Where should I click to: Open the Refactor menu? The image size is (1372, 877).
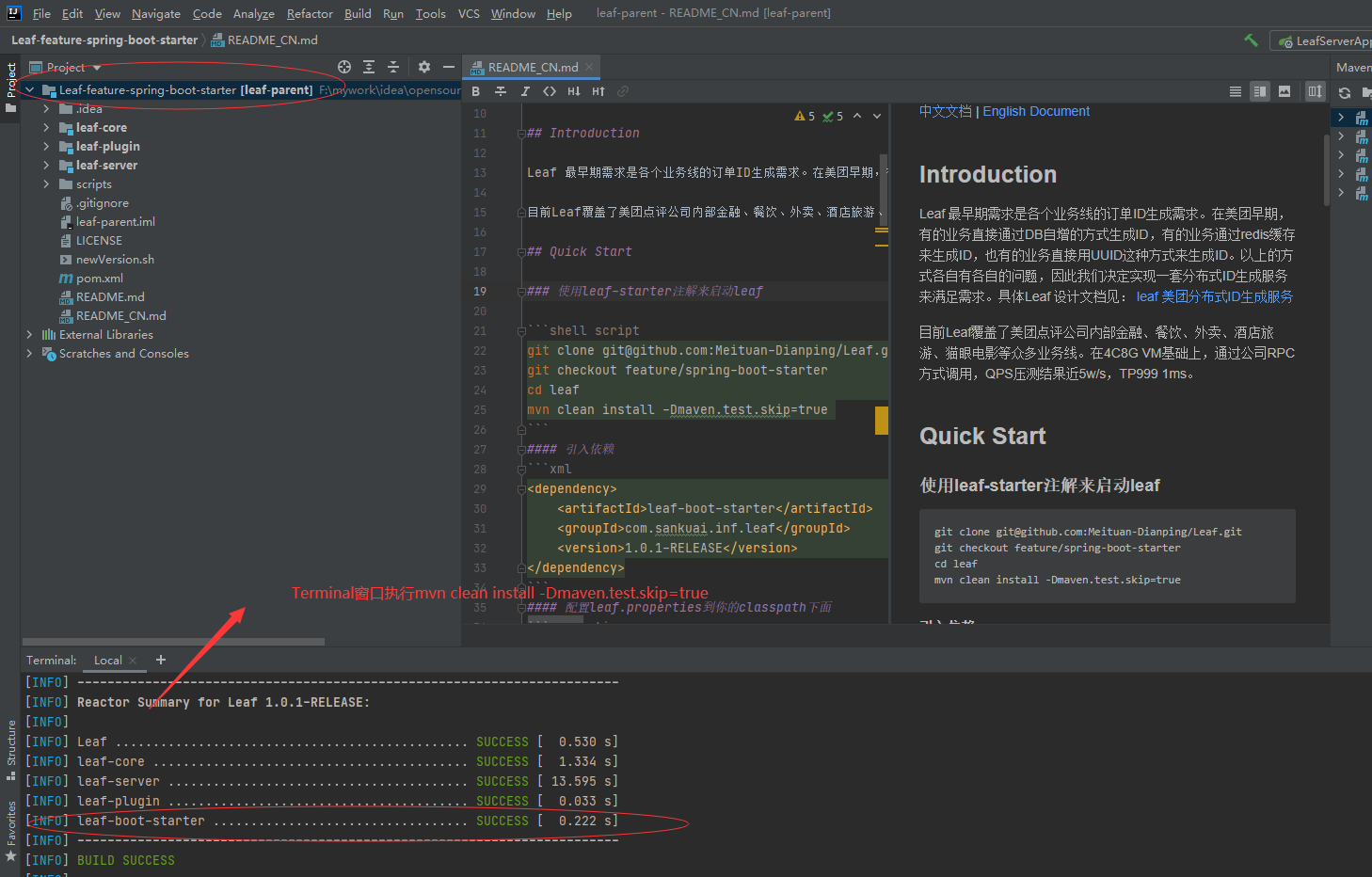310,13
